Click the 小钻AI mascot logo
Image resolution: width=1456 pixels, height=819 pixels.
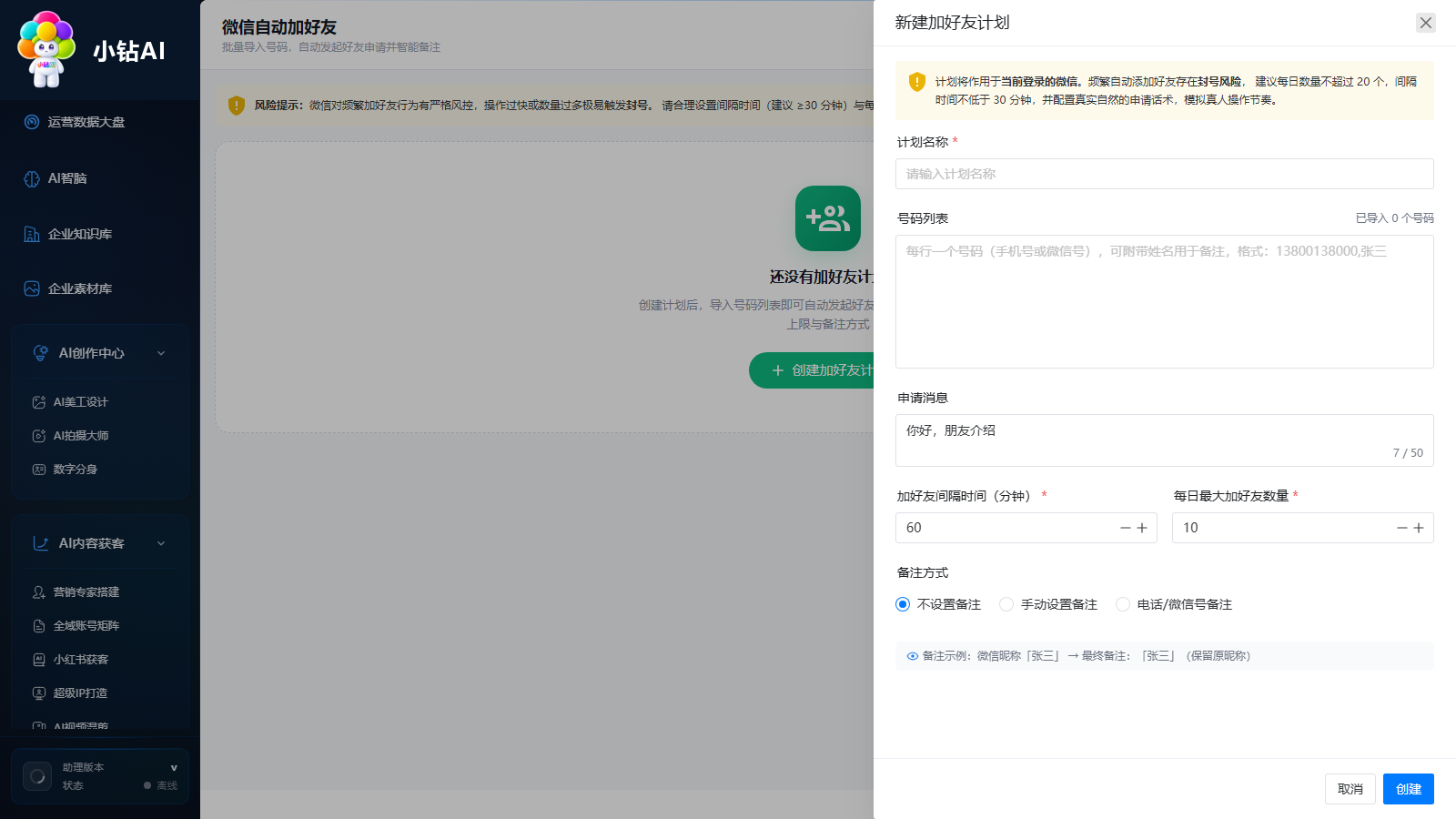(x=46, y=49)
